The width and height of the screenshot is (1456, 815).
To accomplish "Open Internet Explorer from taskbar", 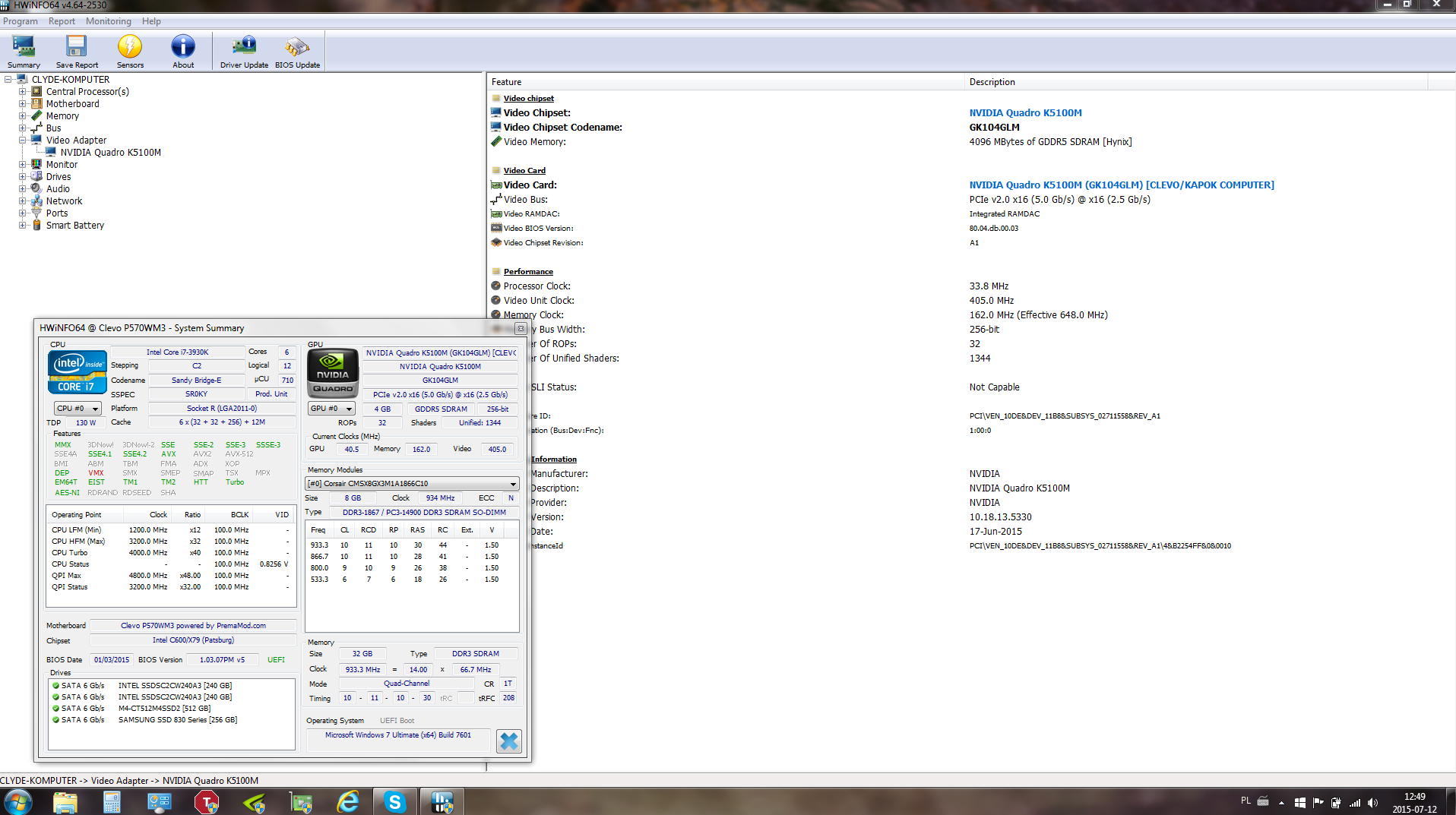I will (348, 802).
